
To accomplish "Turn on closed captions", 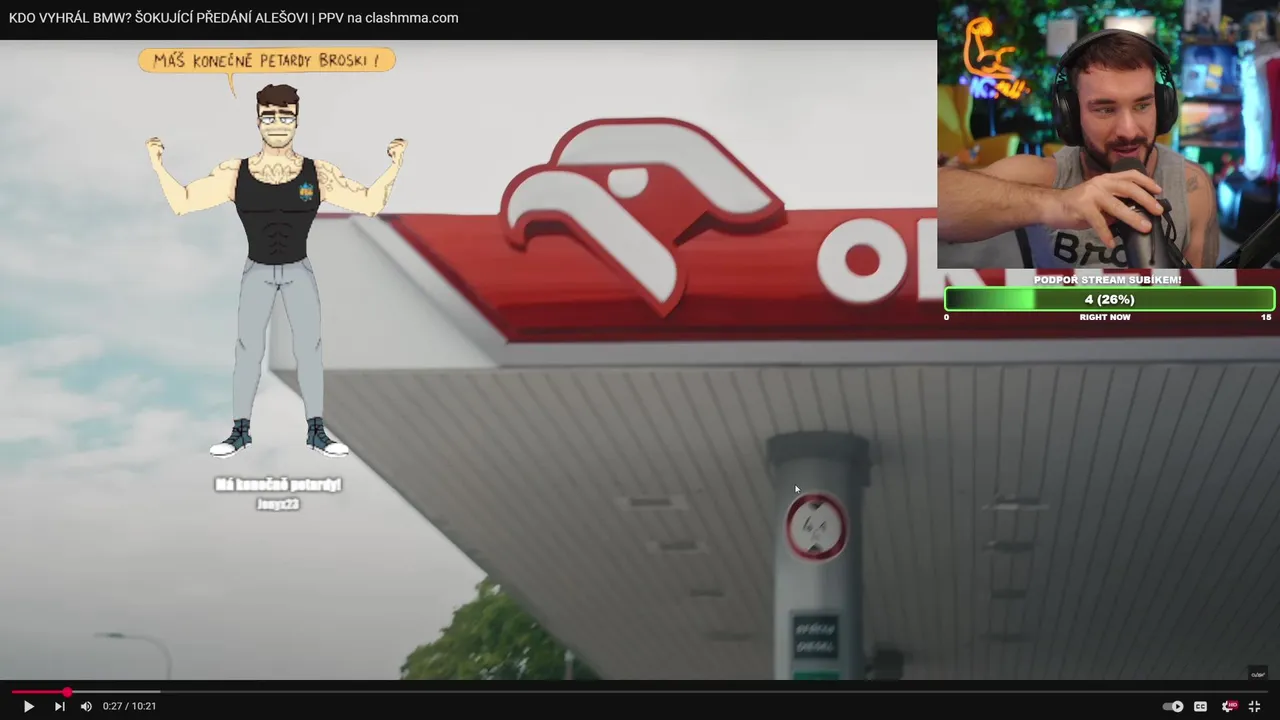I will [x=1201, y=706].
